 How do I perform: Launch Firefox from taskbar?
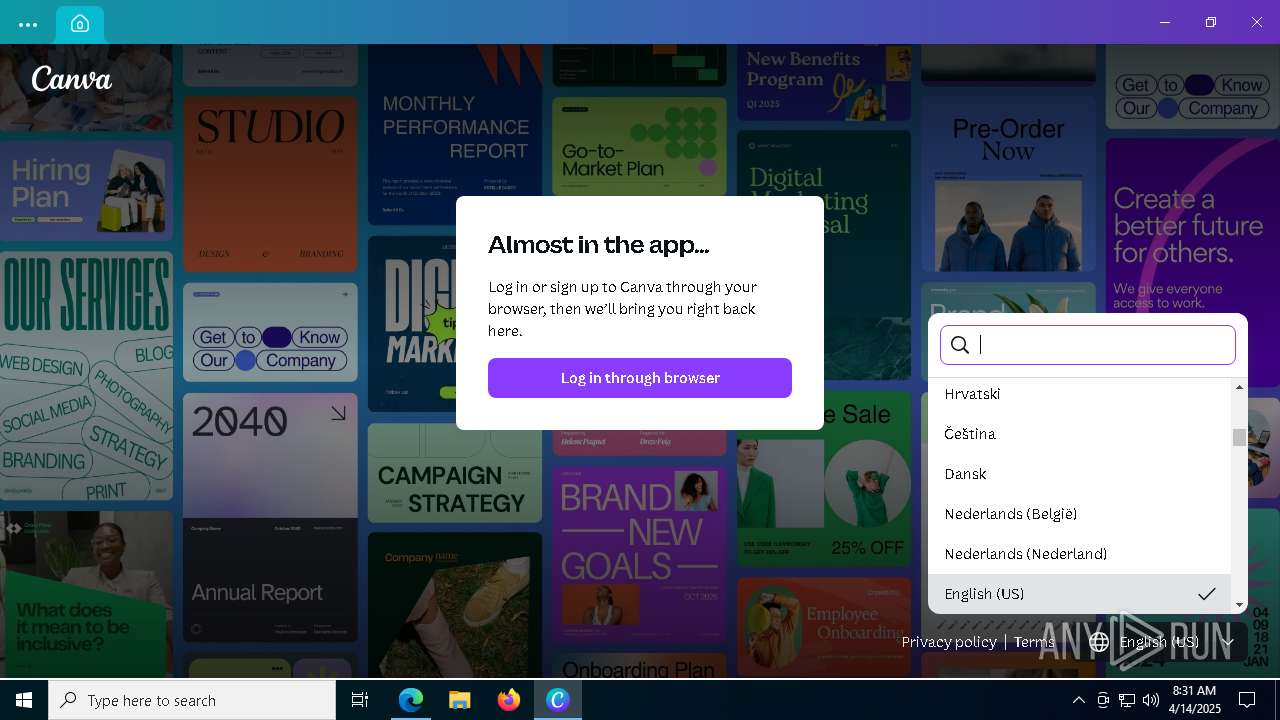pyautogui.click(x=509, y=700)
